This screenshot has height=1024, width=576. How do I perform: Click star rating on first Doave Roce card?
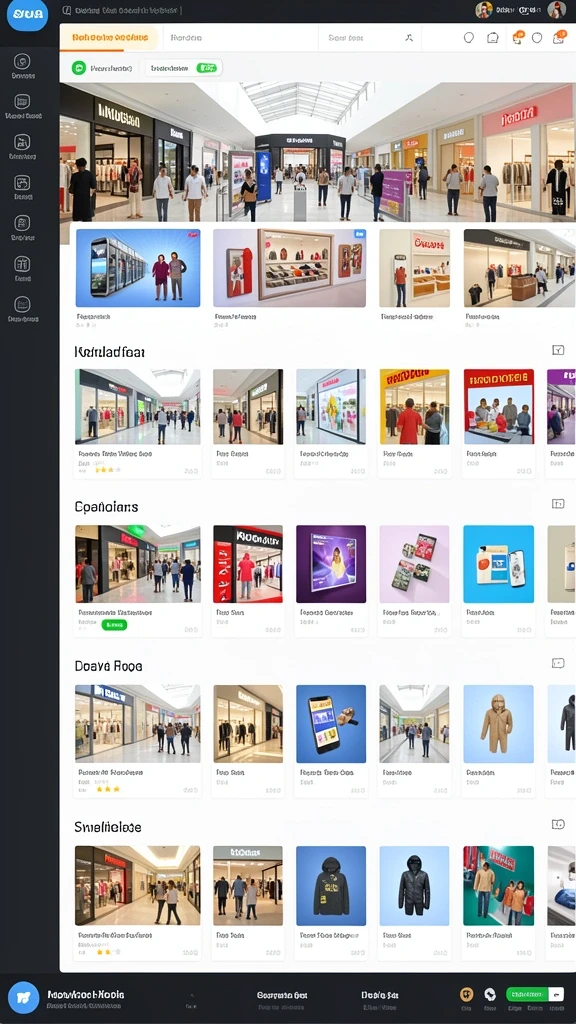point(108,789)
